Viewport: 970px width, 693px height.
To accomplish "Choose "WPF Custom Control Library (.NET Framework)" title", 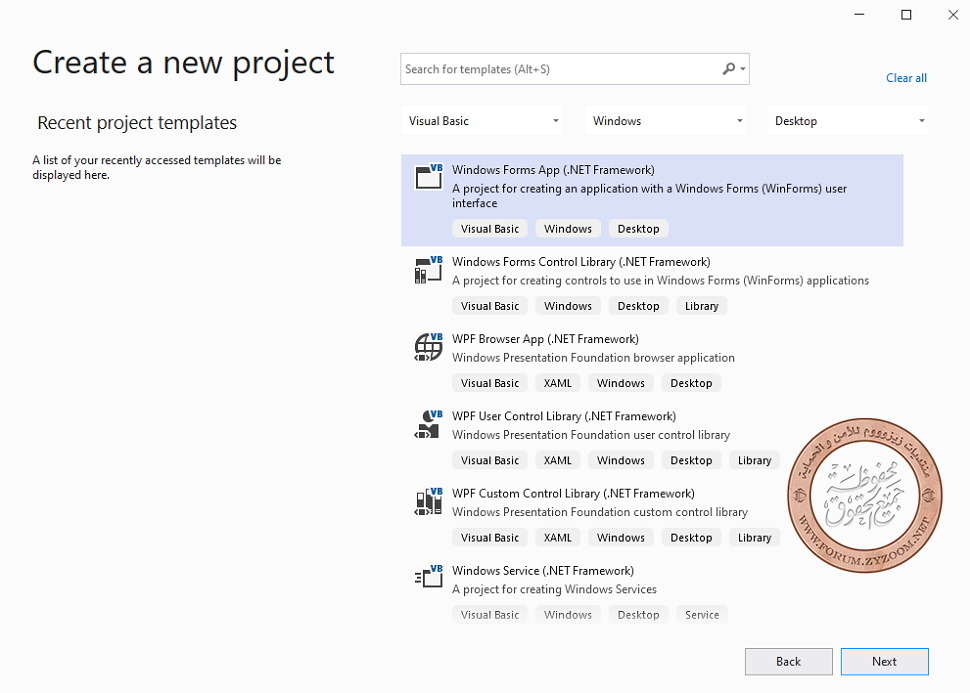I will [573, 494].
